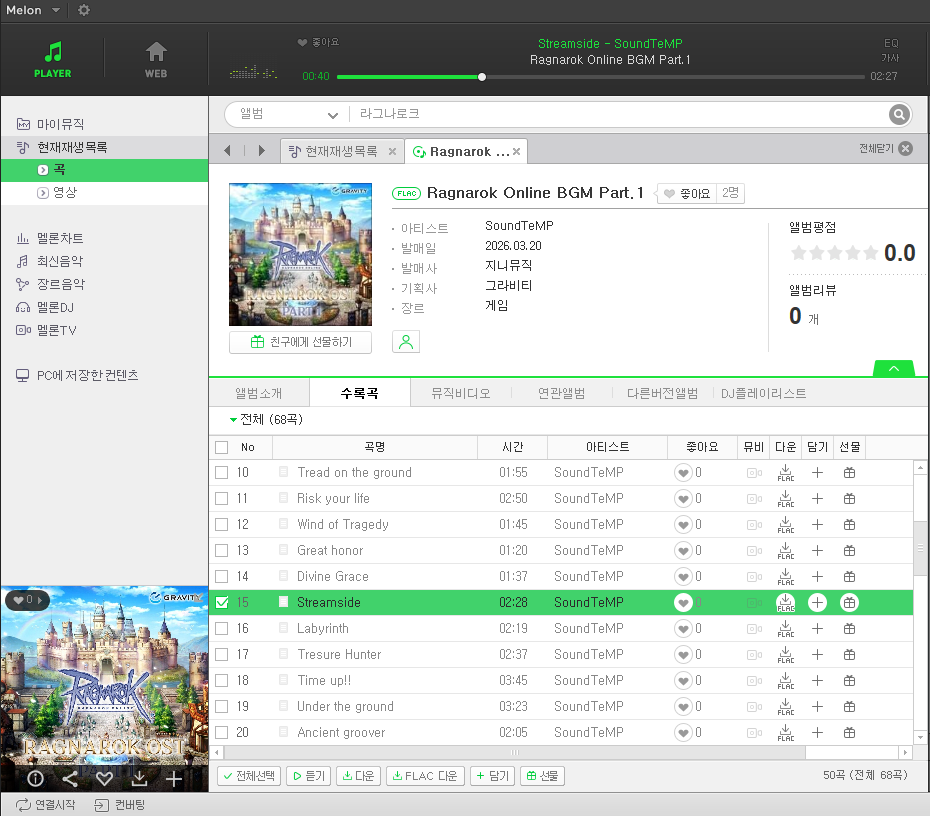Viewport: 930px width, 816px height.
Task: Open the 앨범 search category dropdown
Action: (288, 115)
